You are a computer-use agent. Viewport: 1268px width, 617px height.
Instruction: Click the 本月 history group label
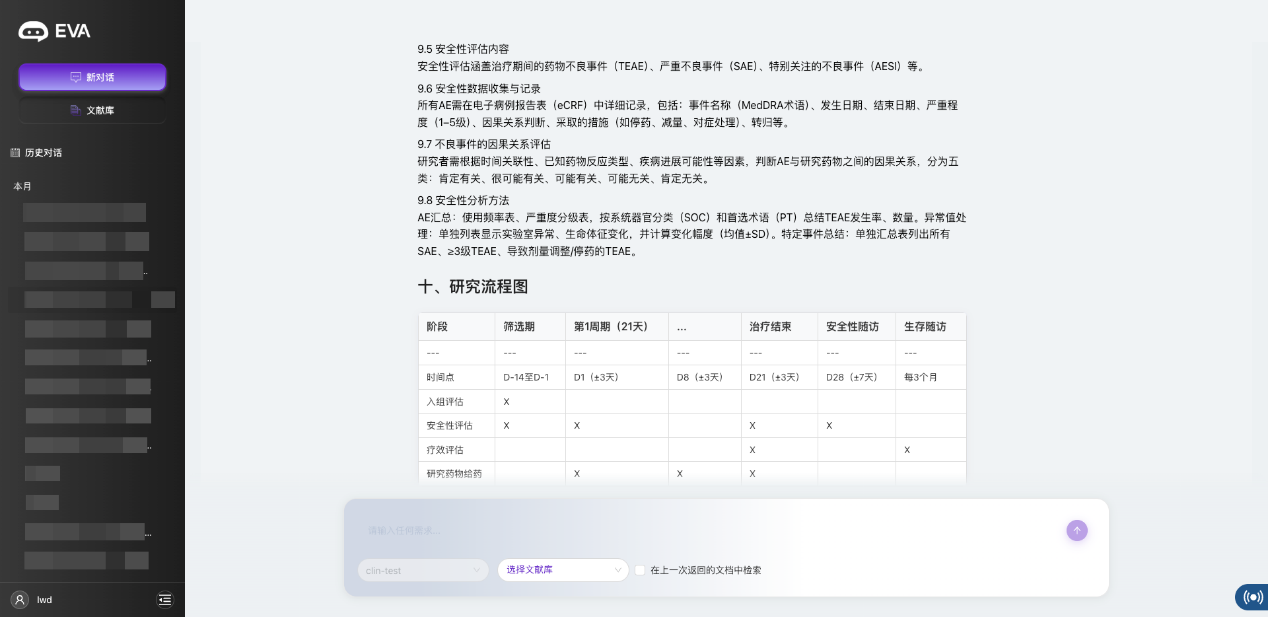[22, 186]
